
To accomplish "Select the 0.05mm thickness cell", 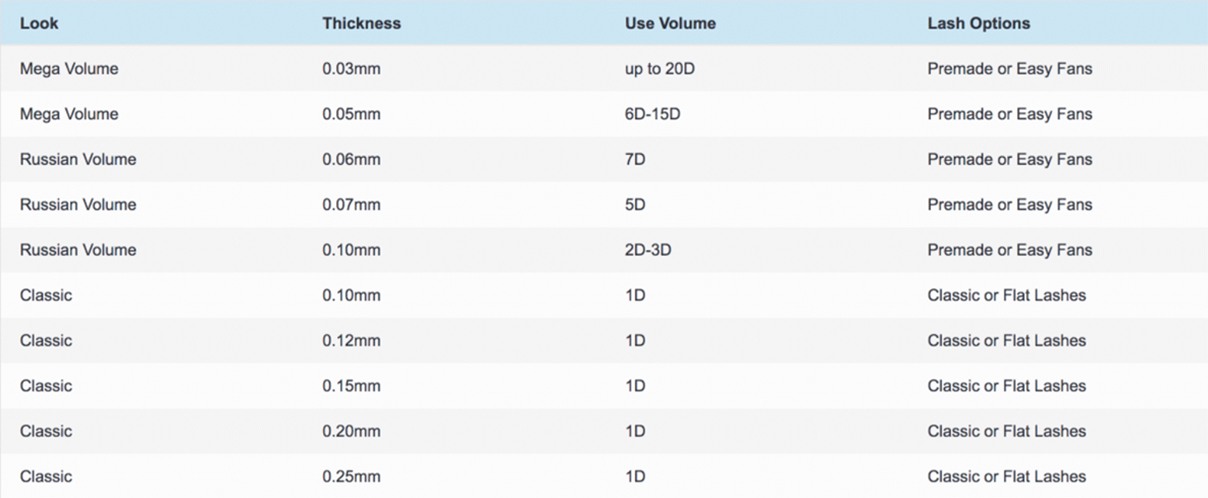I will click(351, 114).
